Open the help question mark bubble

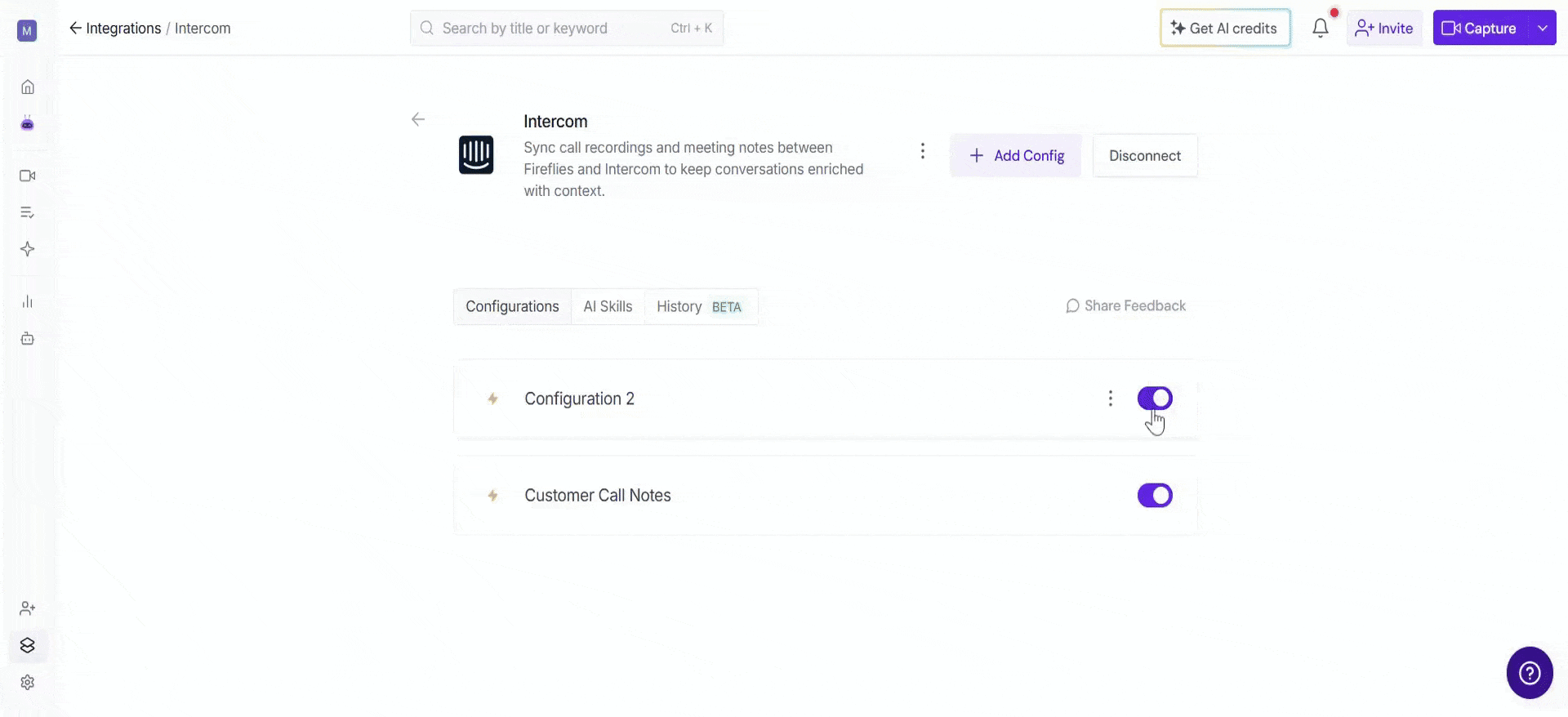pyautogui.click(x=1529, y=673)
